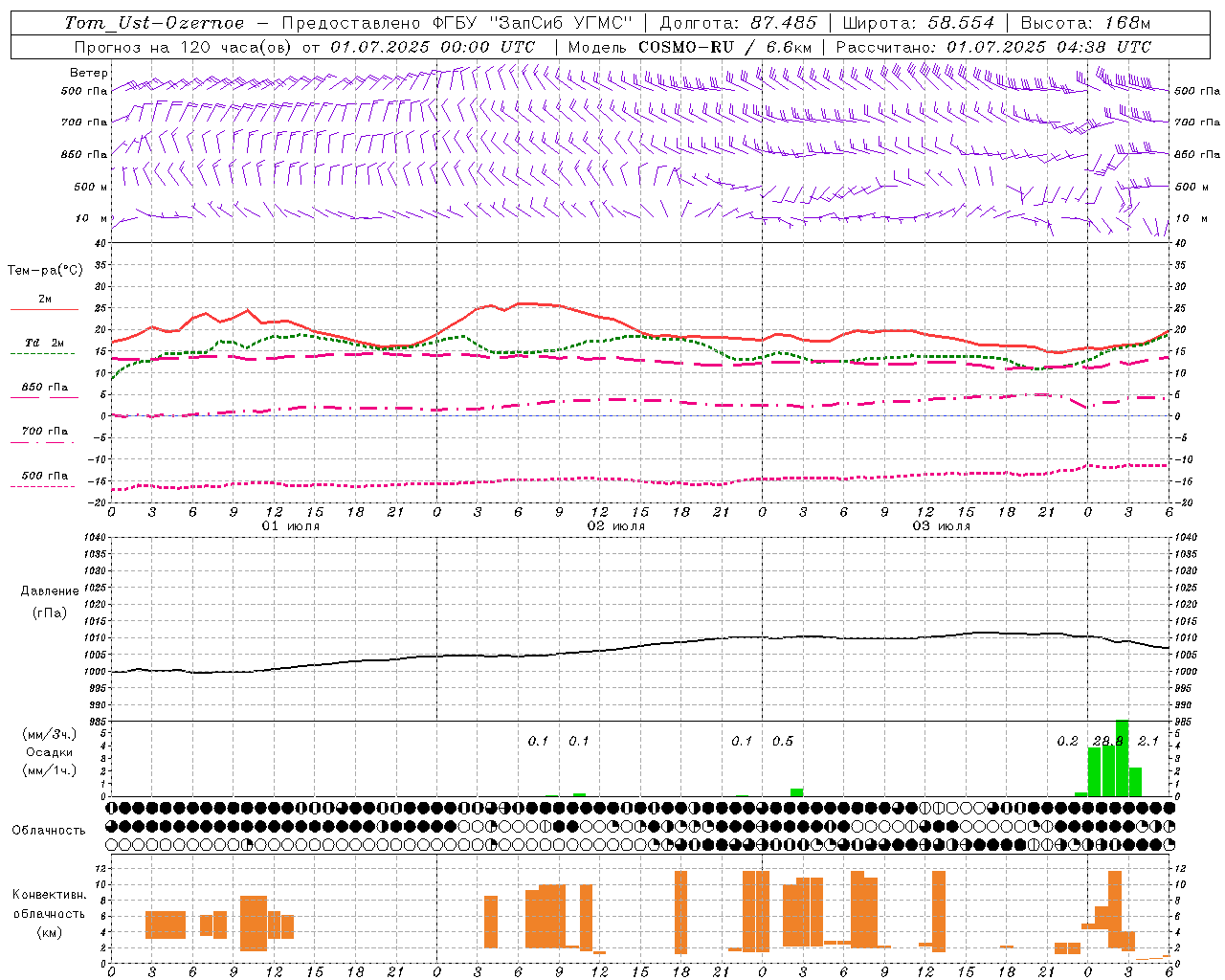This screenshot has width=1225, height=980.
Task: Click the precipitation total "0.5"
Action: (783, 742)
